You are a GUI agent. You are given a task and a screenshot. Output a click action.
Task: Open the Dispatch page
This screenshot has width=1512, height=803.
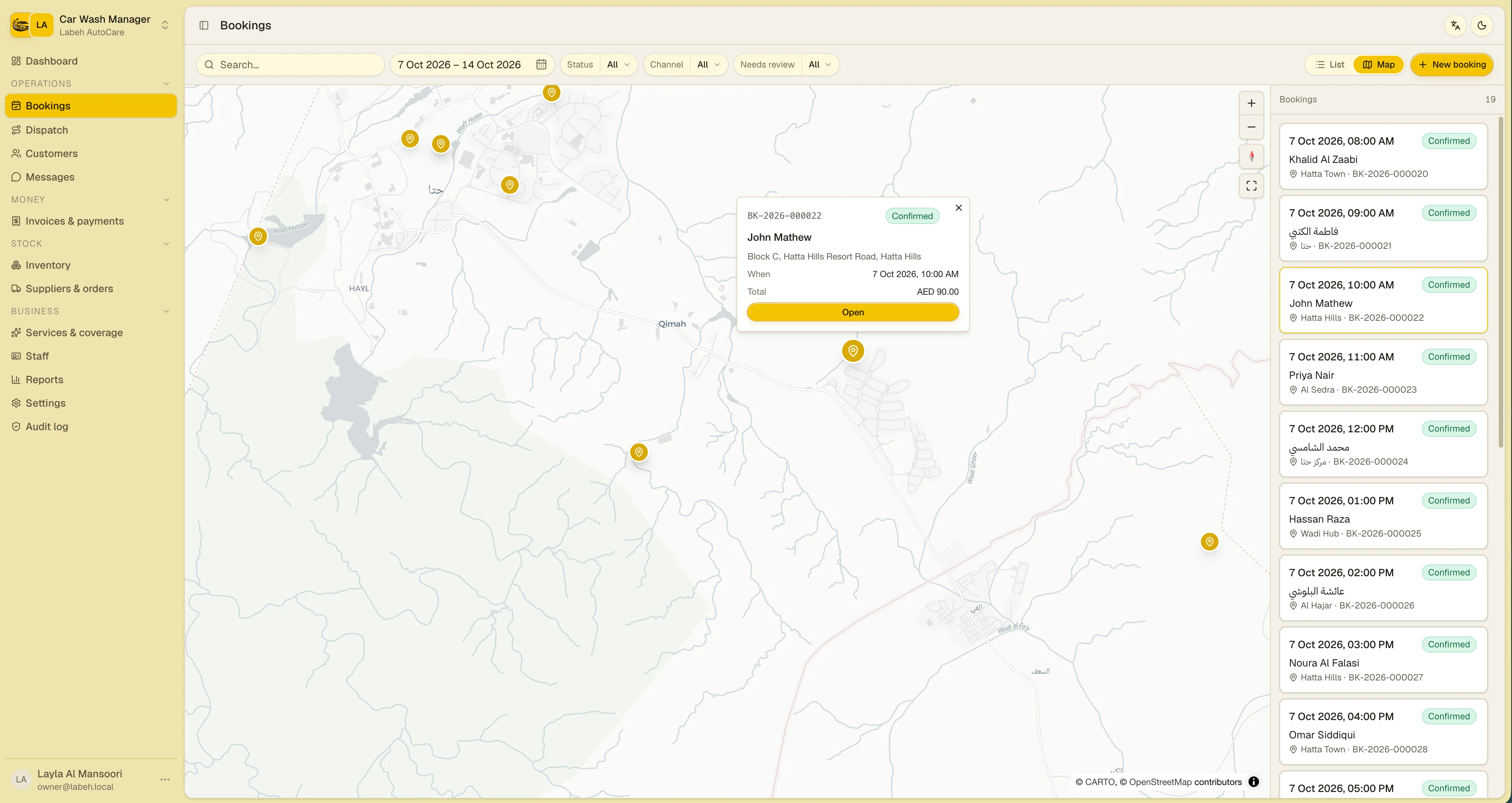click(x=91, y=130)
